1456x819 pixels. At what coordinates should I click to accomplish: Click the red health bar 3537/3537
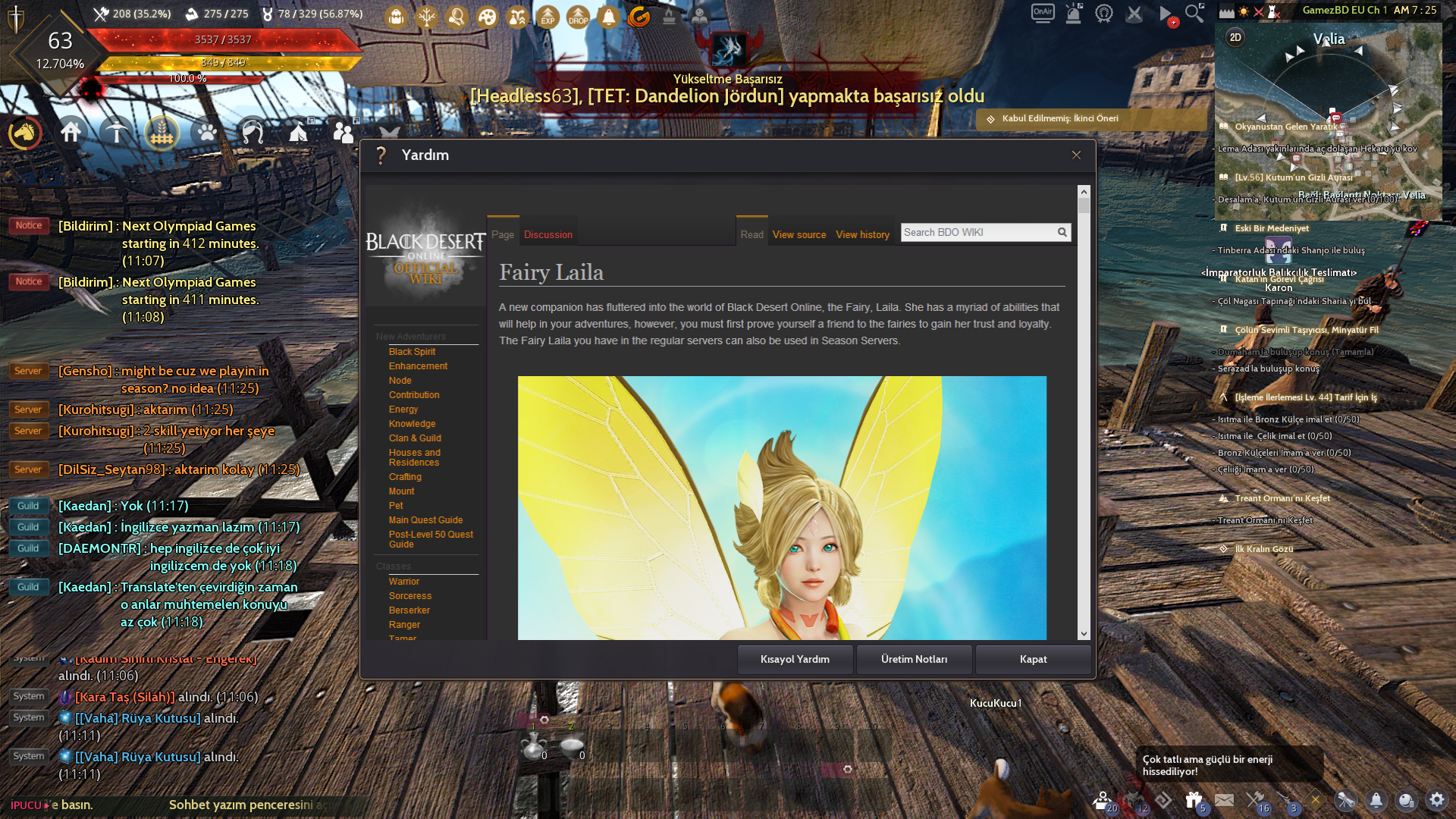coord(223,40)
